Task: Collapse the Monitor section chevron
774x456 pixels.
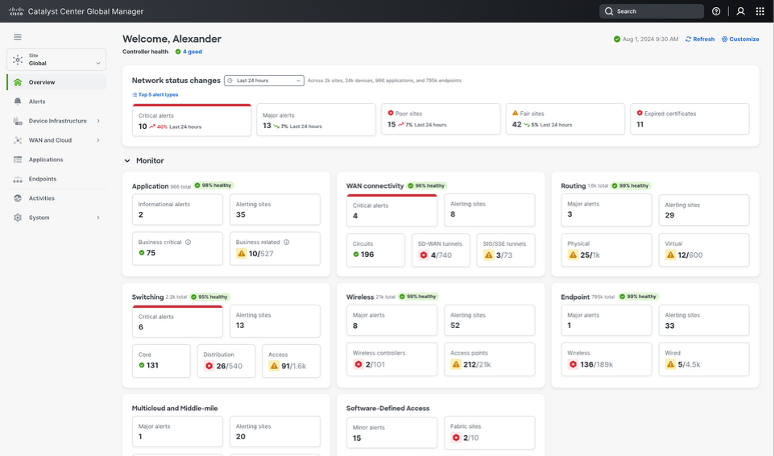Action: pos(127,161)
